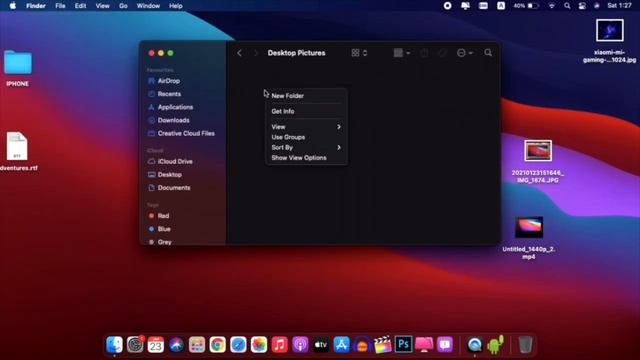Click the Edit Tags icon in toolbar
Viewport: 640px width, 360px height.
click(x=442, y=53)
